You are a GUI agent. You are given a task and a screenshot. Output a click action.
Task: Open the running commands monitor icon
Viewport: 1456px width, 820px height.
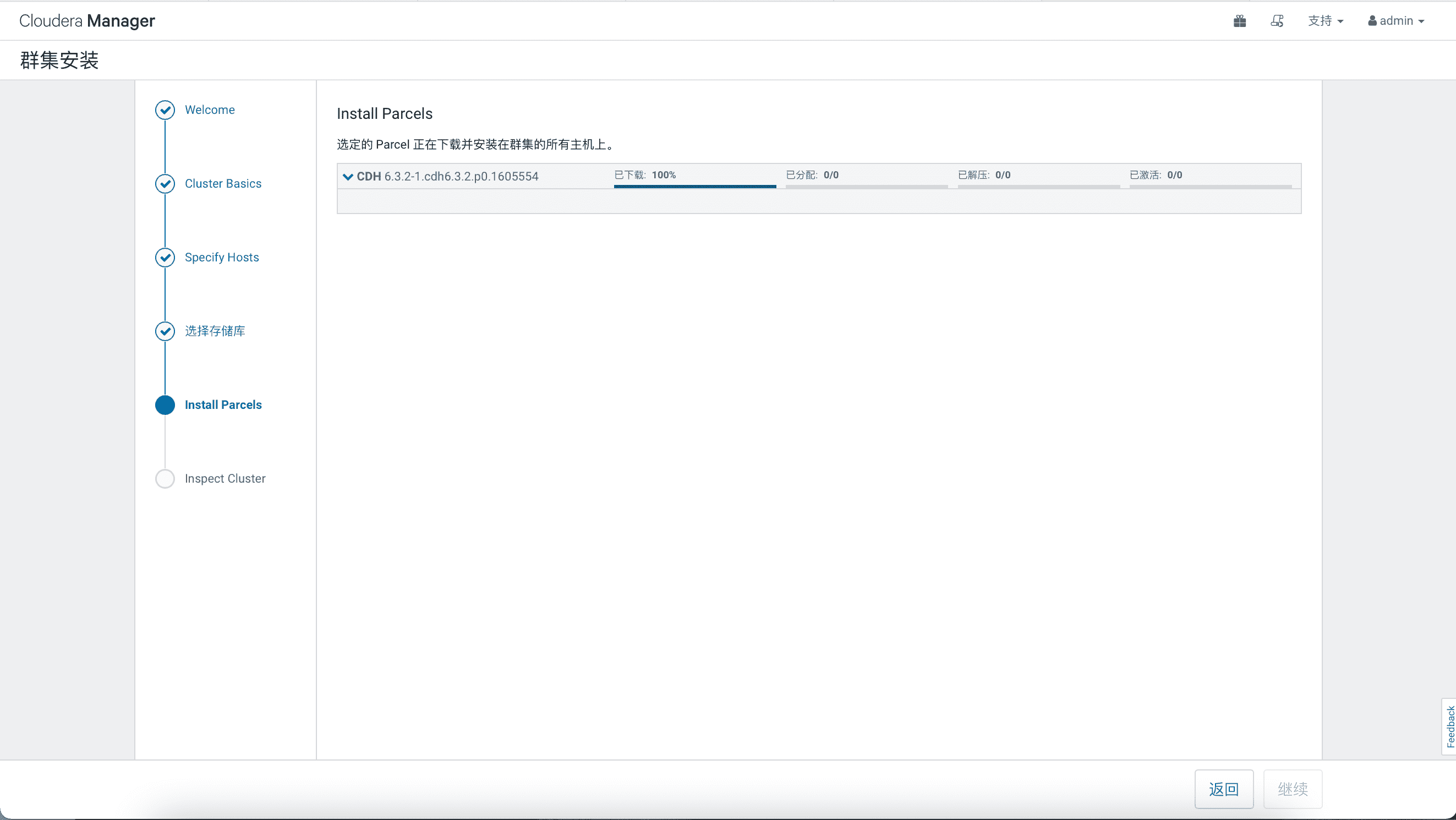click(1277, 21)
